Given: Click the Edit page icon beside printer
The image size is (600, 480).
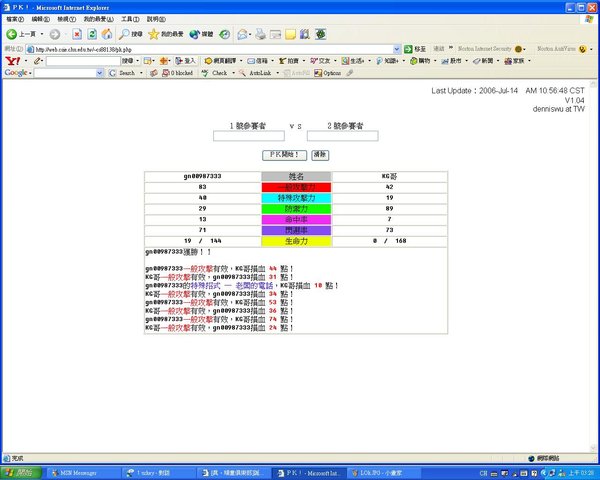Looking at the screenshot, I should 275,34.
